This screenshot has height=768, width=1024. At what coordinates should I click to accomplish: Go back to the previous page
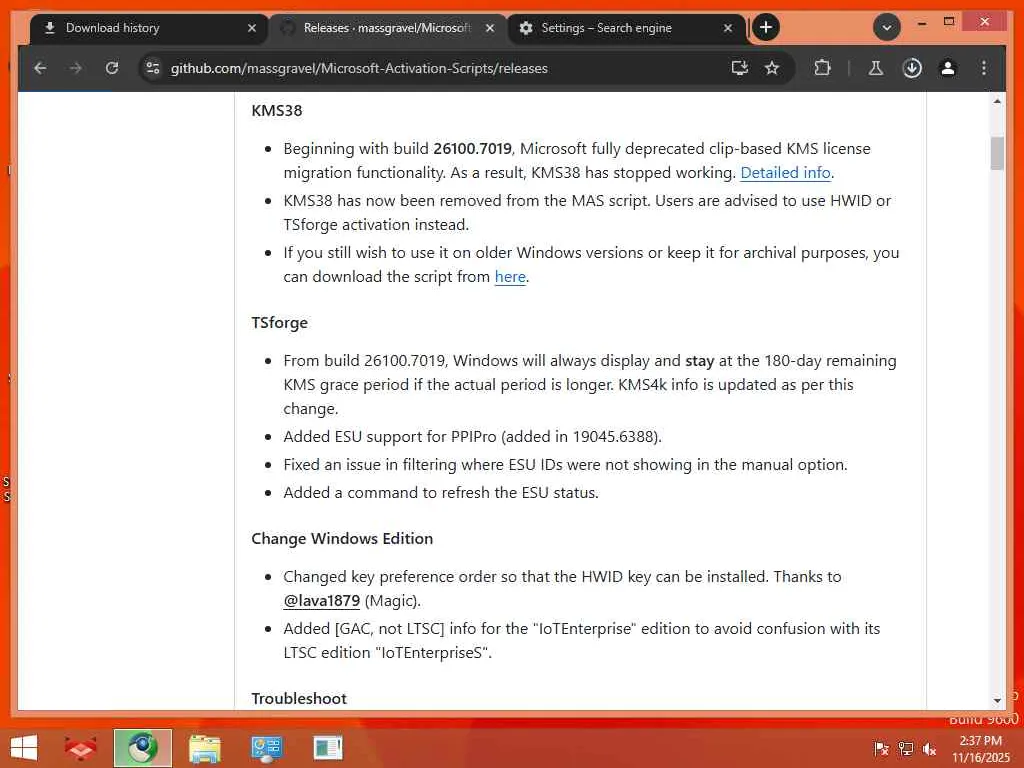(40, 68)
